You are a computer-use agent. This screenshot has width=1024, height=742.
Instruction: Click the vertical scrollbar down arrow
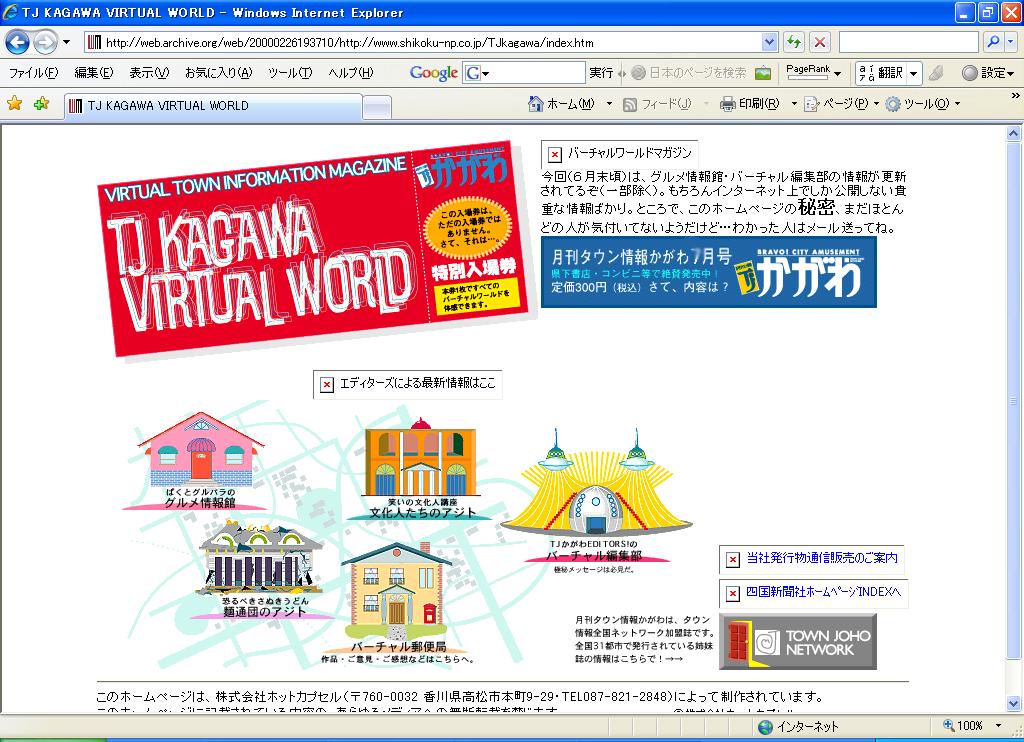[1013, 703]
